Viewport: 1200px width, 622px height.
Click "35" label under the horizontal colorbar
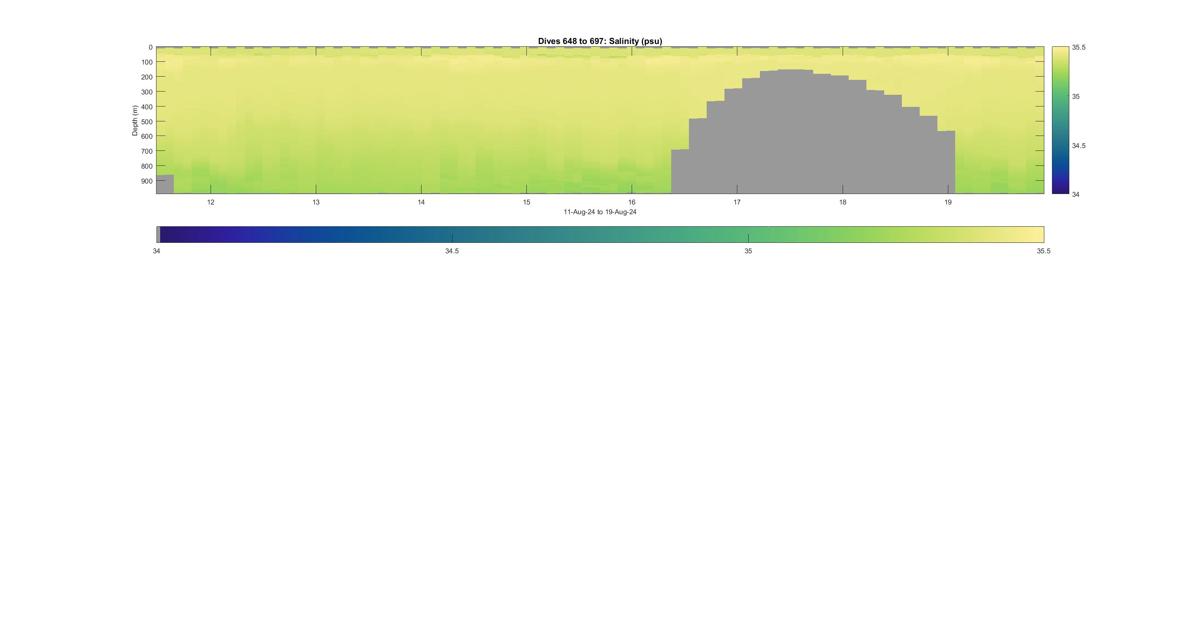click(x=748, y=251)
